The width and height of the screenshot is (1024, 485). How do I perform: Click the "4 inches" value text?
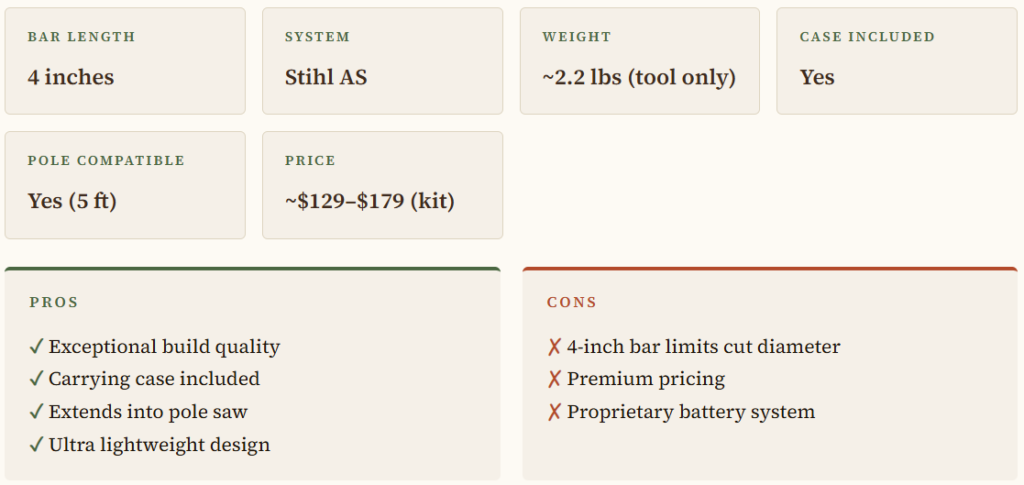tap(71, 77)
